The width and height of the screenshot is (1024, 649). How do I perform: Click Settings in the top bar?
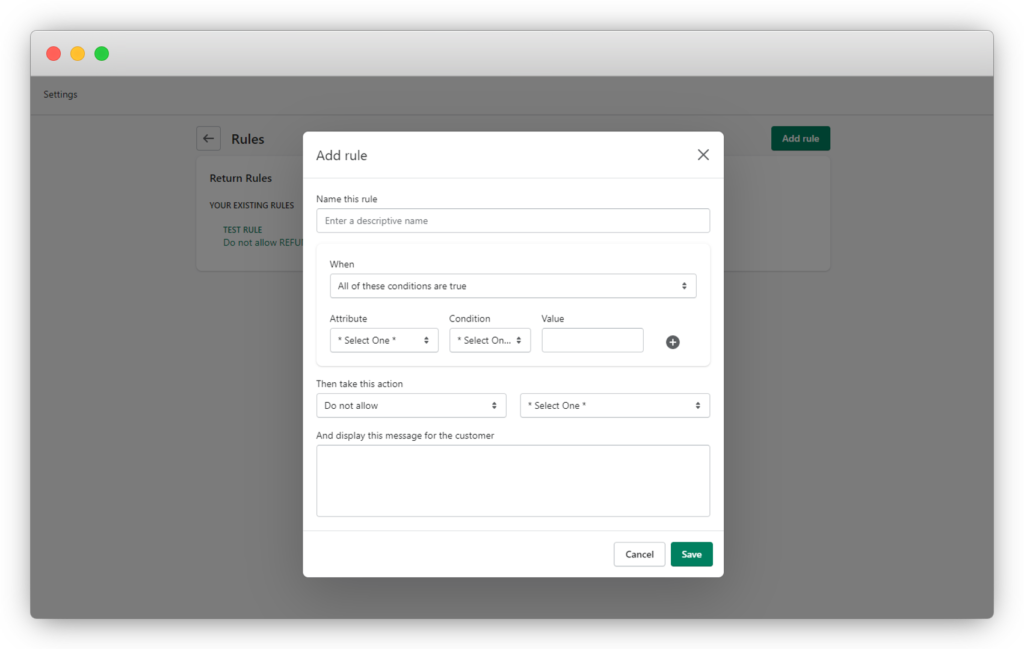click(60, 94)
